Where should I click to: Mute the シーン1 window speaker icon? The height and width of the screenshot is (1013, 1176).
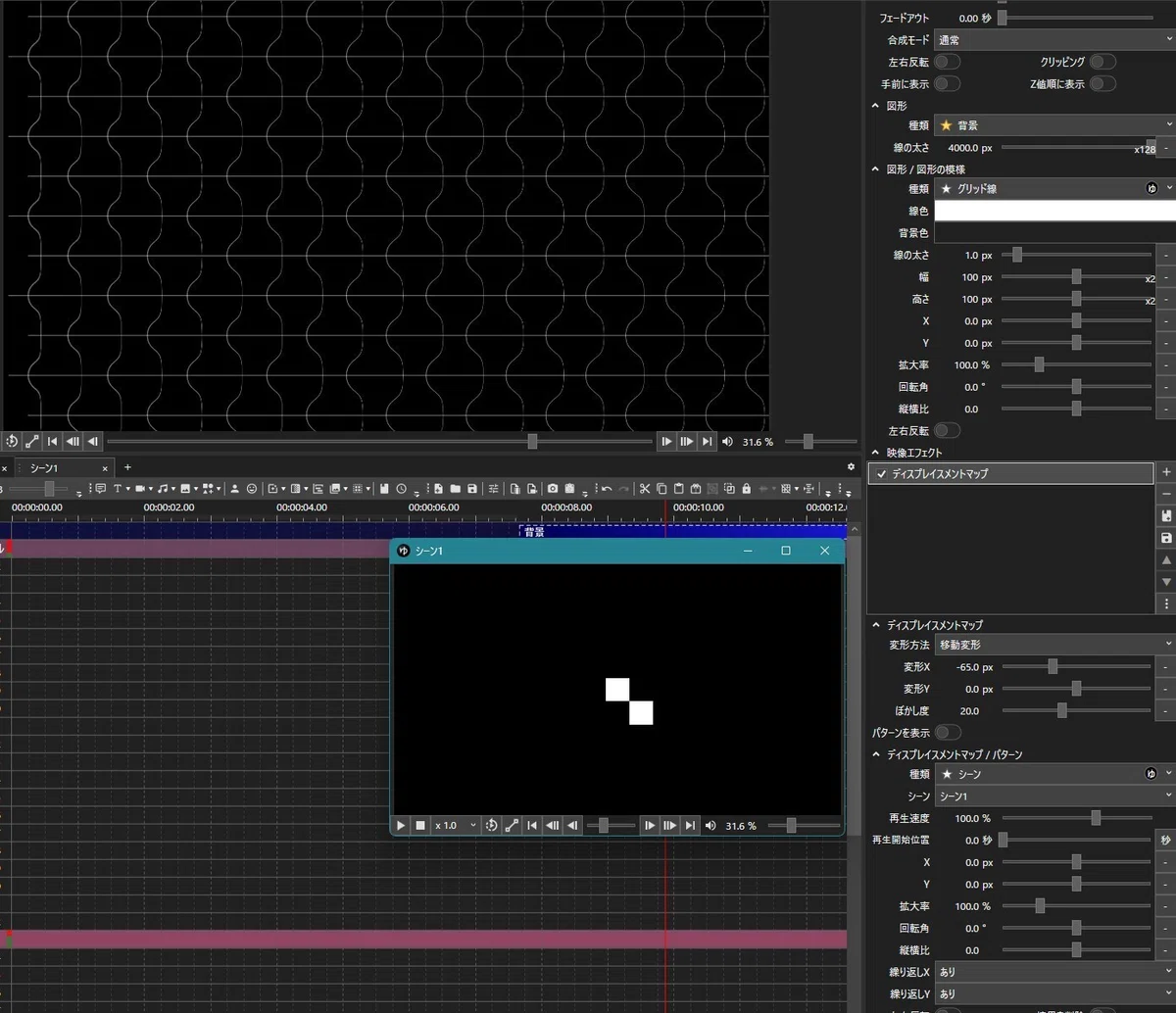[x=710, y=826]
